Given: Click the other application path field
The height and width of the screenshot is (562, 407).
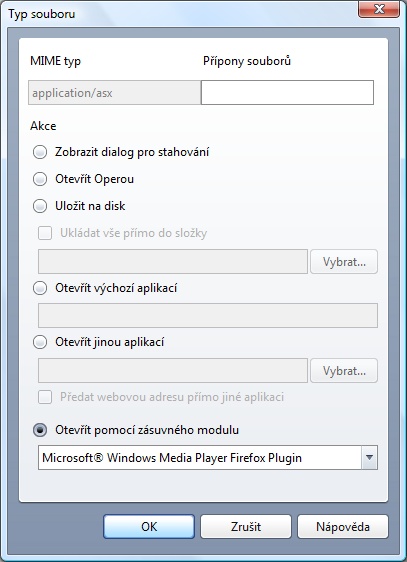Looking at the screenshot, I should (x=173, y=371).
